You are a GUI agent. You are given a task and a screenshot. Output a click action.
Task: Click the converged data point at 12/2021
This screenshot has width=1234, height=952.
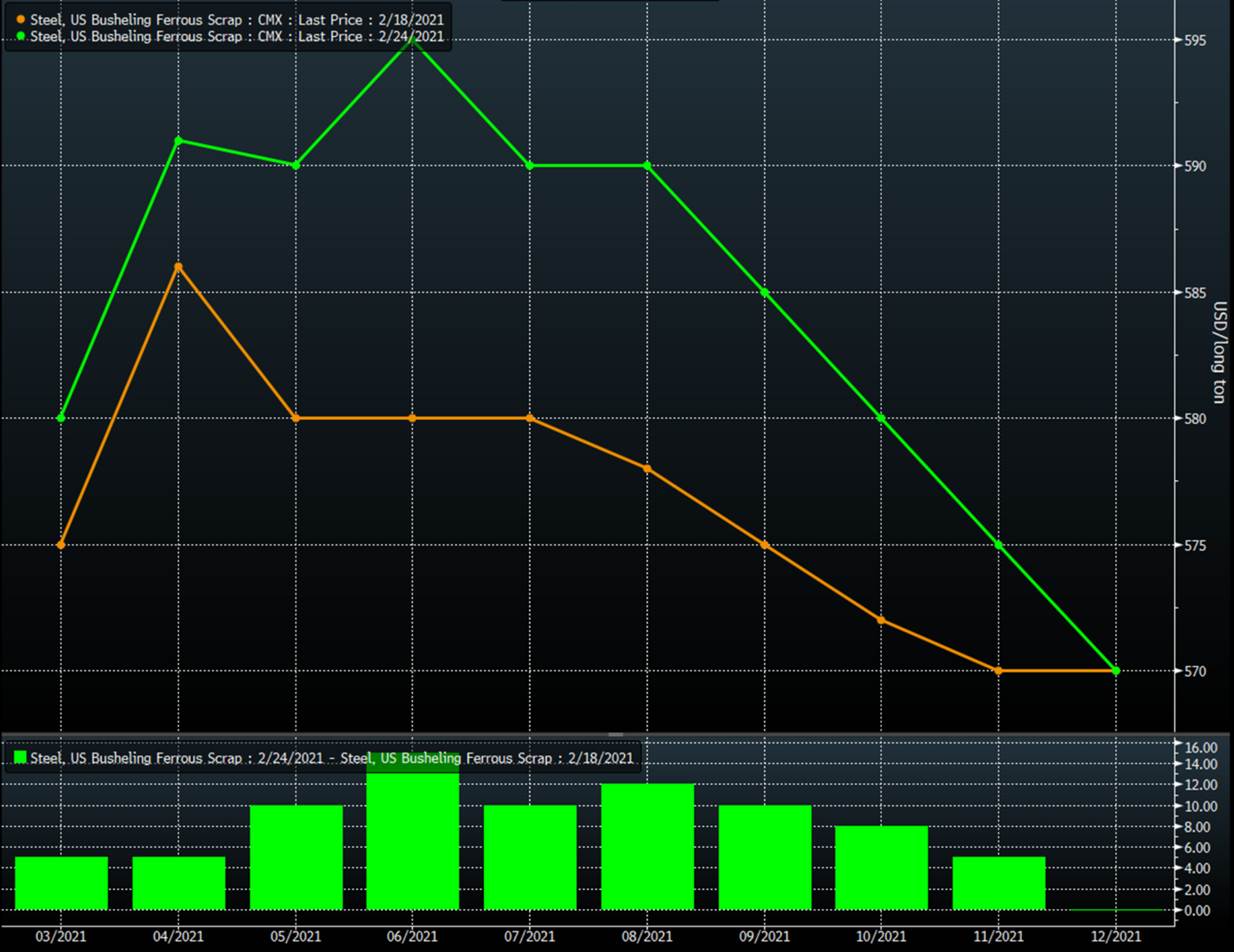click(x=1116, y=671)
